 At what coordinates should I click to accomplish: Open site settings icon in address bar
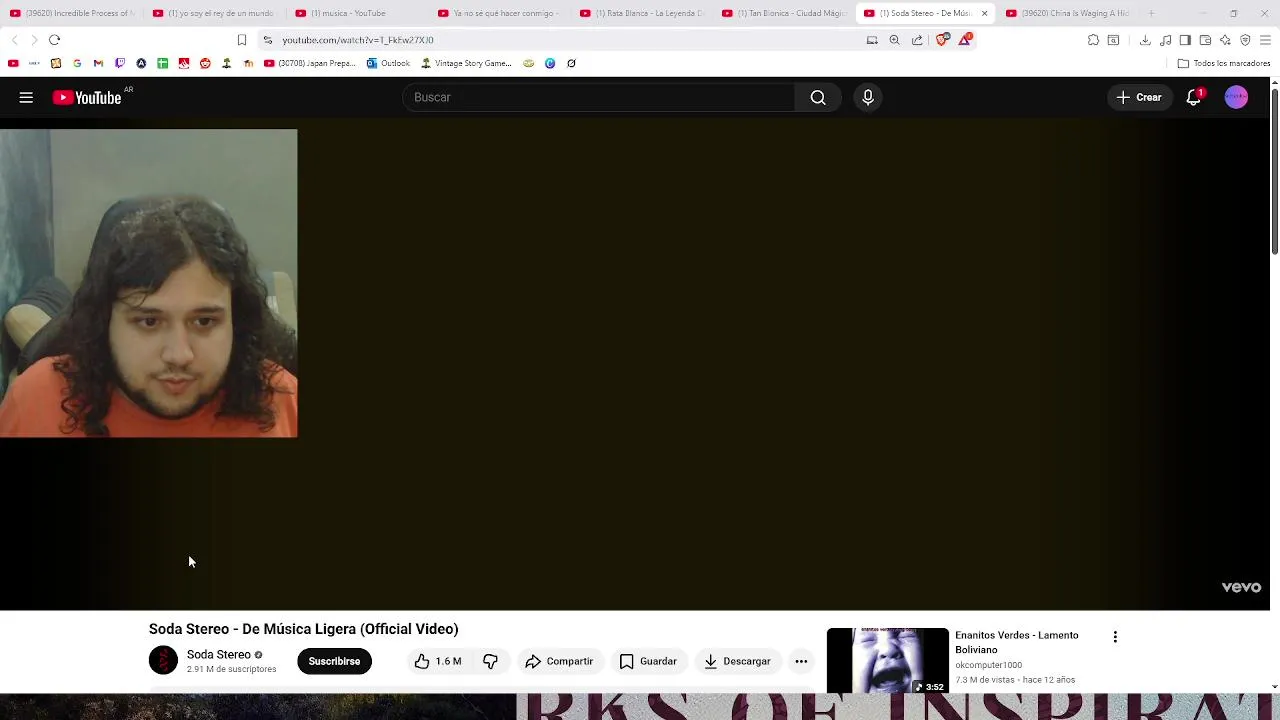(268, 40)
